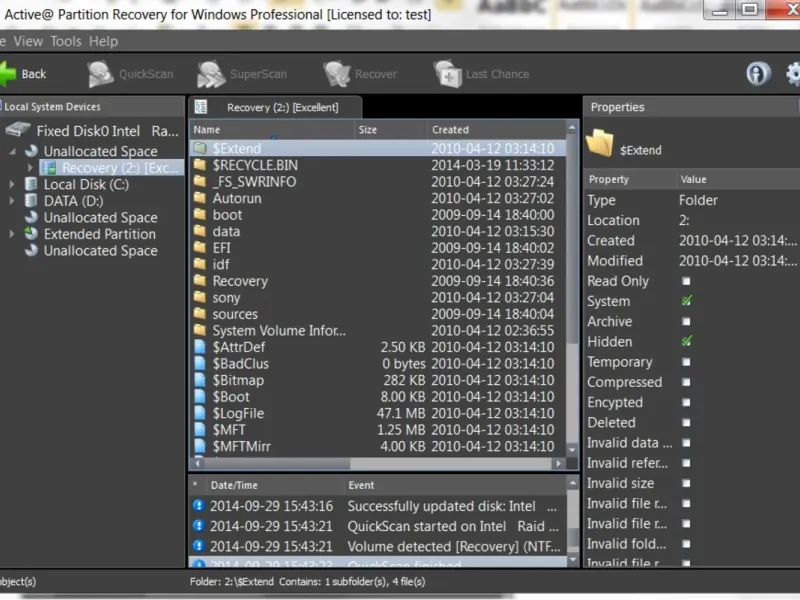Toggle the Compressed attribute checkbox
Viewport: 800px width, 600px height.
pyautogui.click(x=686, y=382)
